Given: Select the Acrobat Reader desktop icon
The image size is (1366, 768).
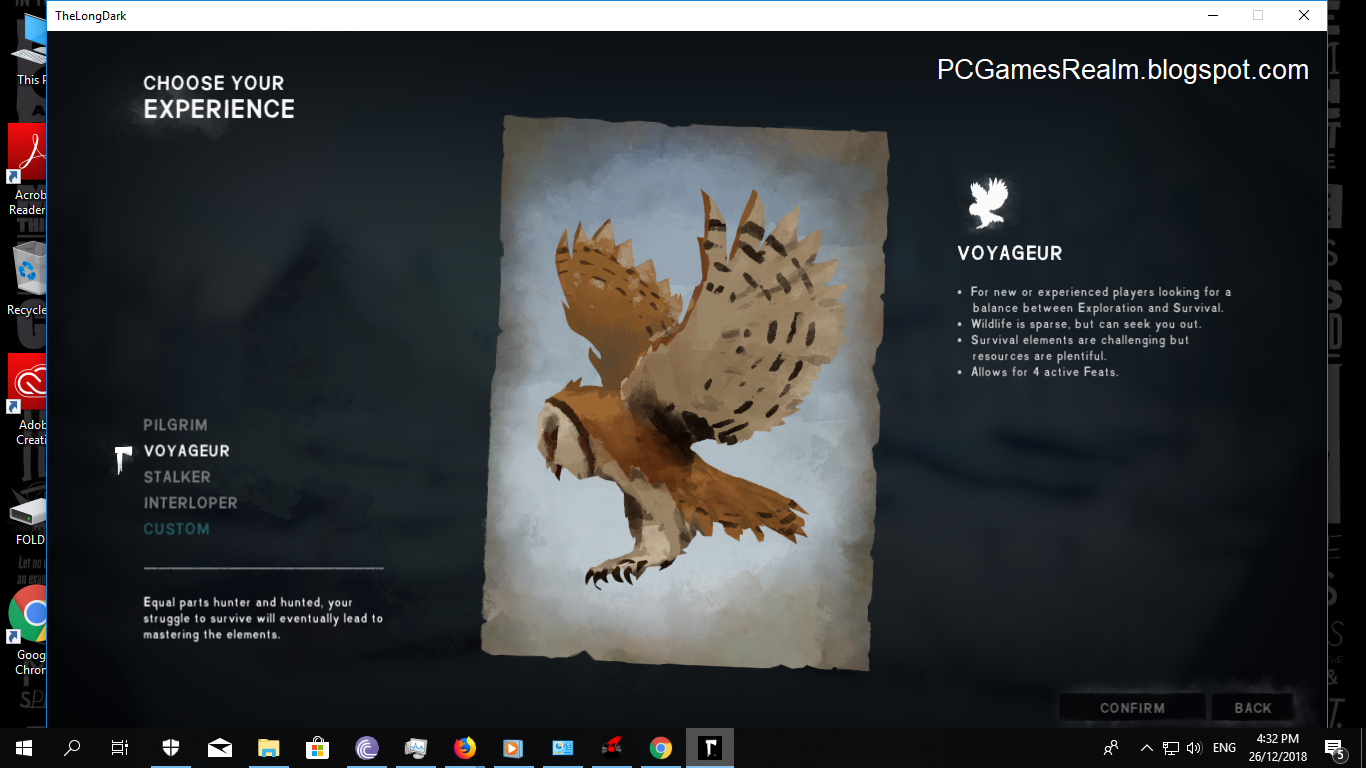Looking at the screenshot, I should (x=28, y=170).
